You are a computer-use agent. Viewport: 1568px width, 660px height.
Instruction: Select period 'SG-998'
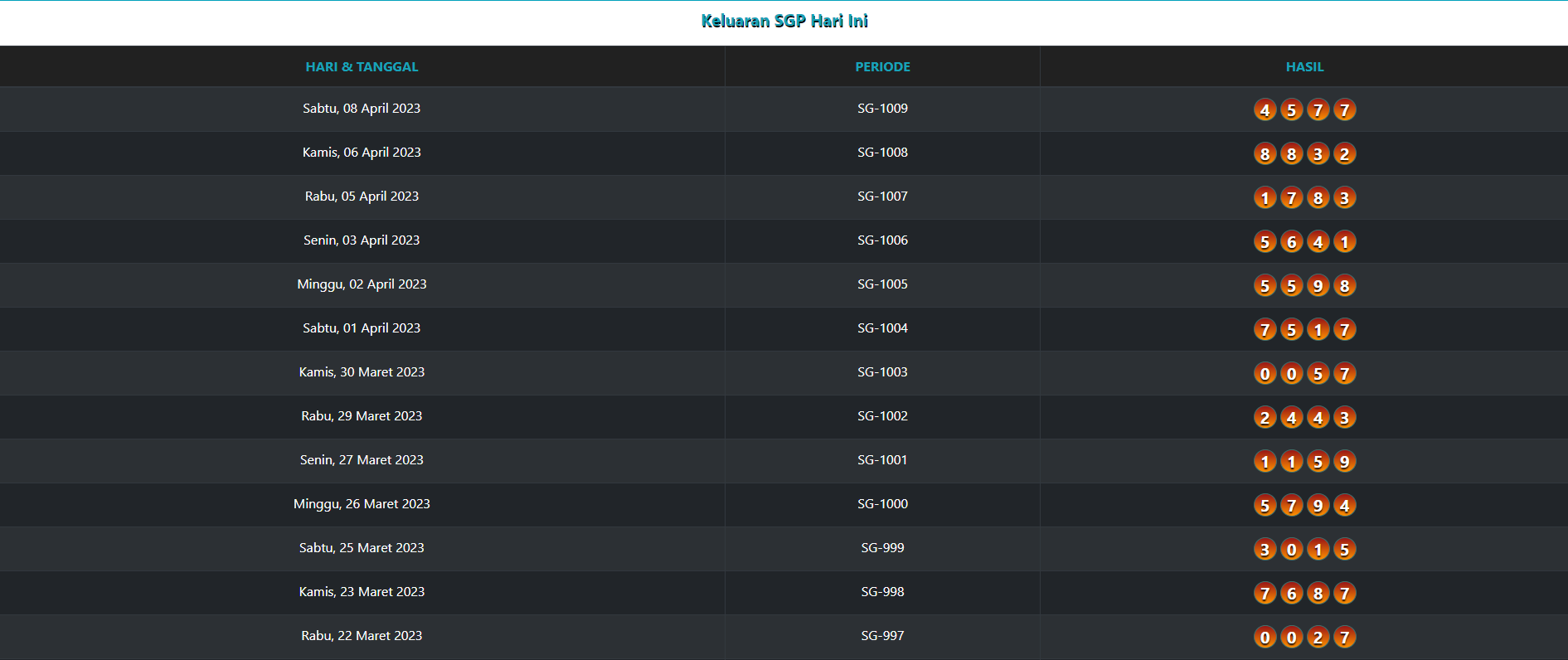coord(882,592)
